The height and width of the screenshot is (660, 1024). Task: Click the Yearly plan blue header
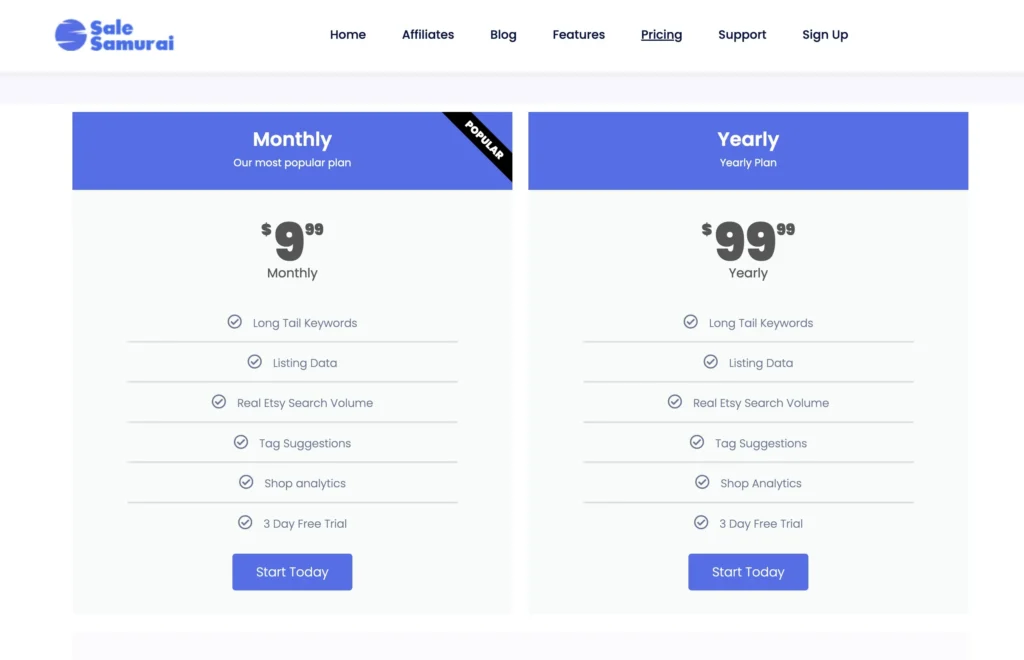tap(748, 150)
